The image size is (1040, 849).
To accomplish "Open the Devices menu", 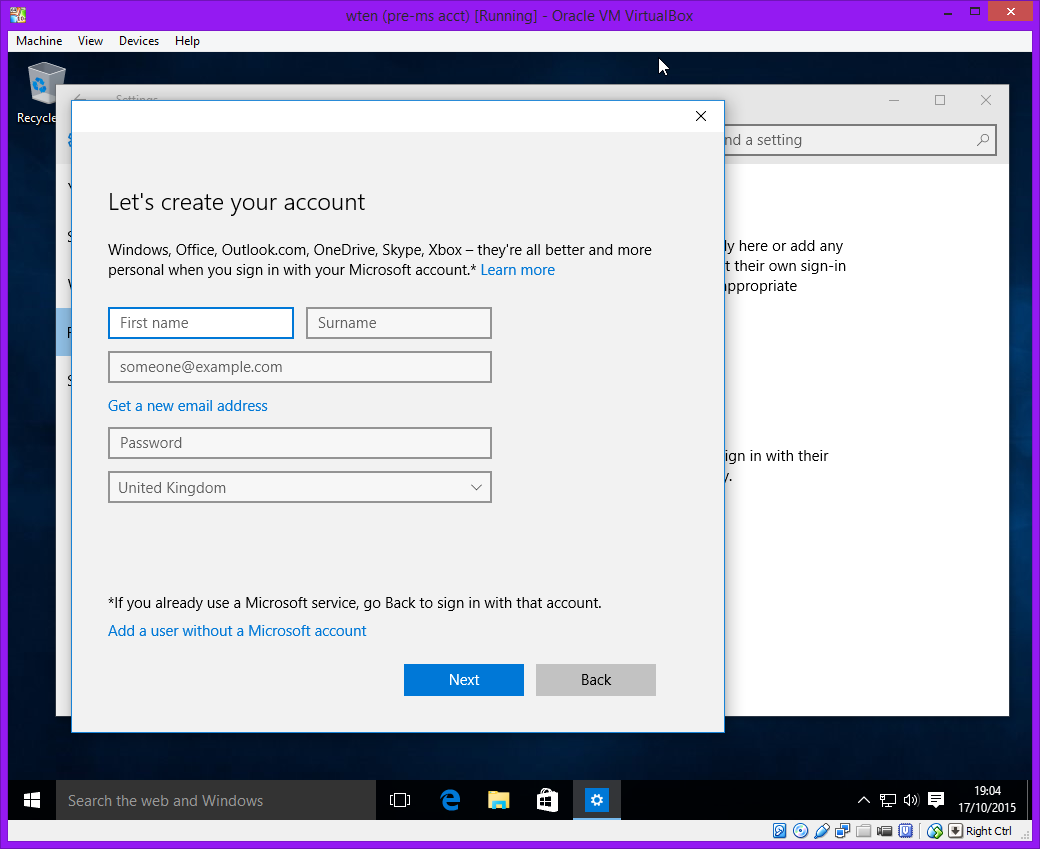I will tap(138, 41).
